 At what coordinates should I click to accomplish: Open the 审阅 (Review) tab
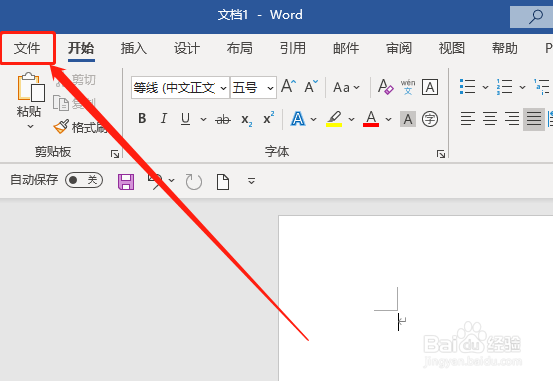399,48
